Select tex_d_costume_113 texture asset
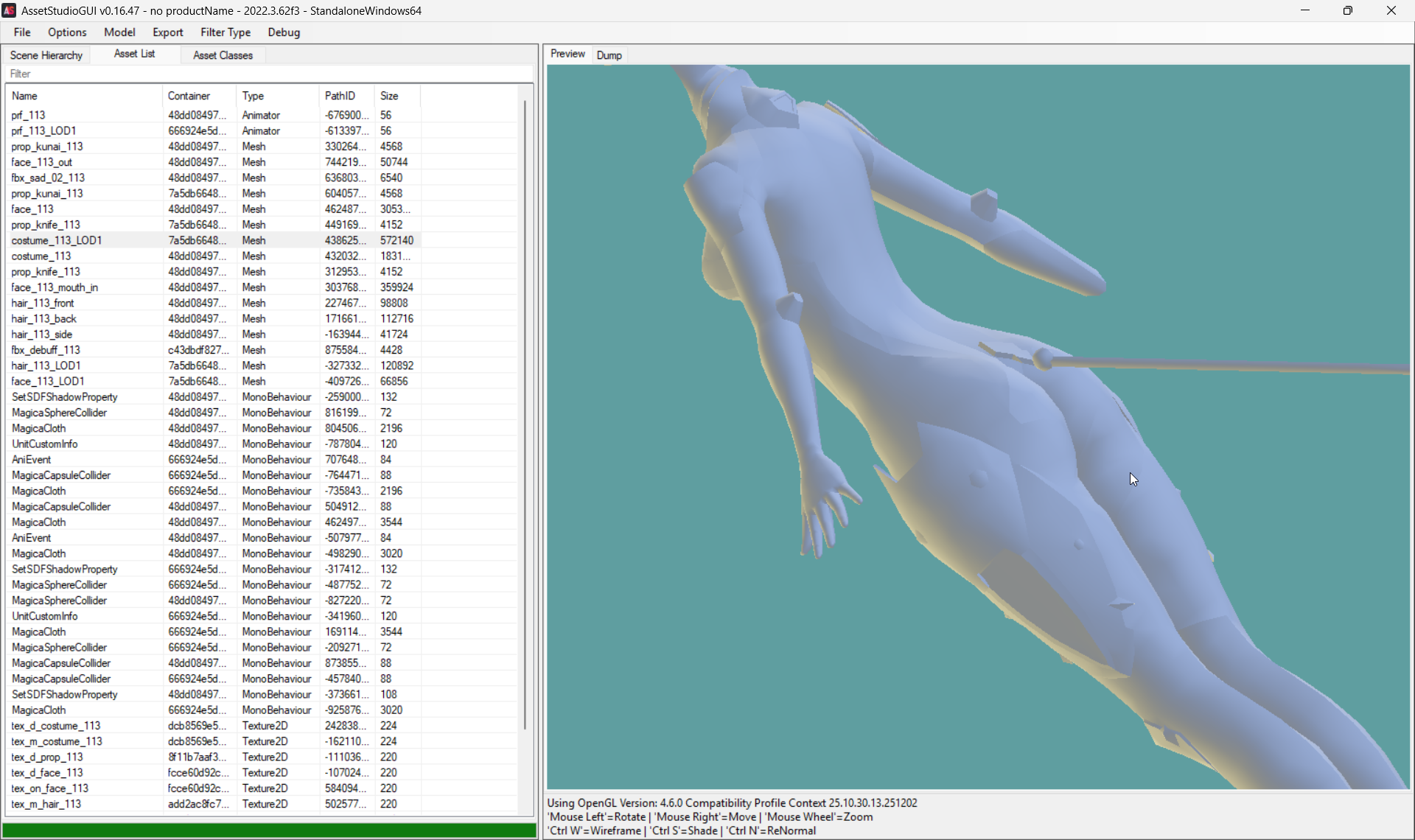Viewport: 1415px width, 840px height. coord(56,726)
